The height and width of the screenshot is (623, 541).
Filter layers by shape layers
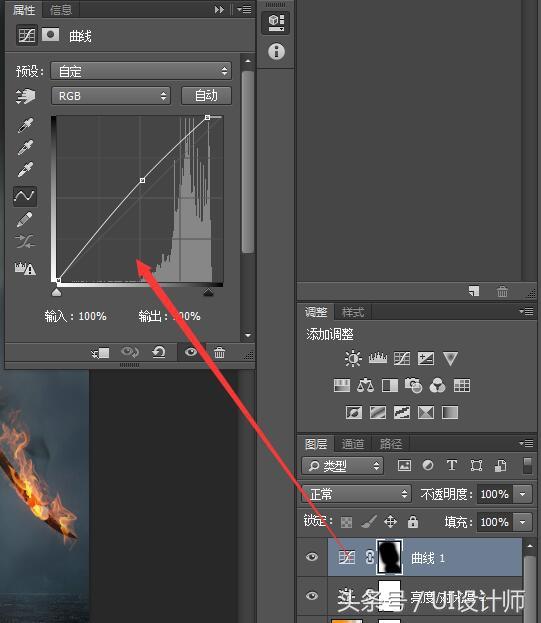pos(476,465)
